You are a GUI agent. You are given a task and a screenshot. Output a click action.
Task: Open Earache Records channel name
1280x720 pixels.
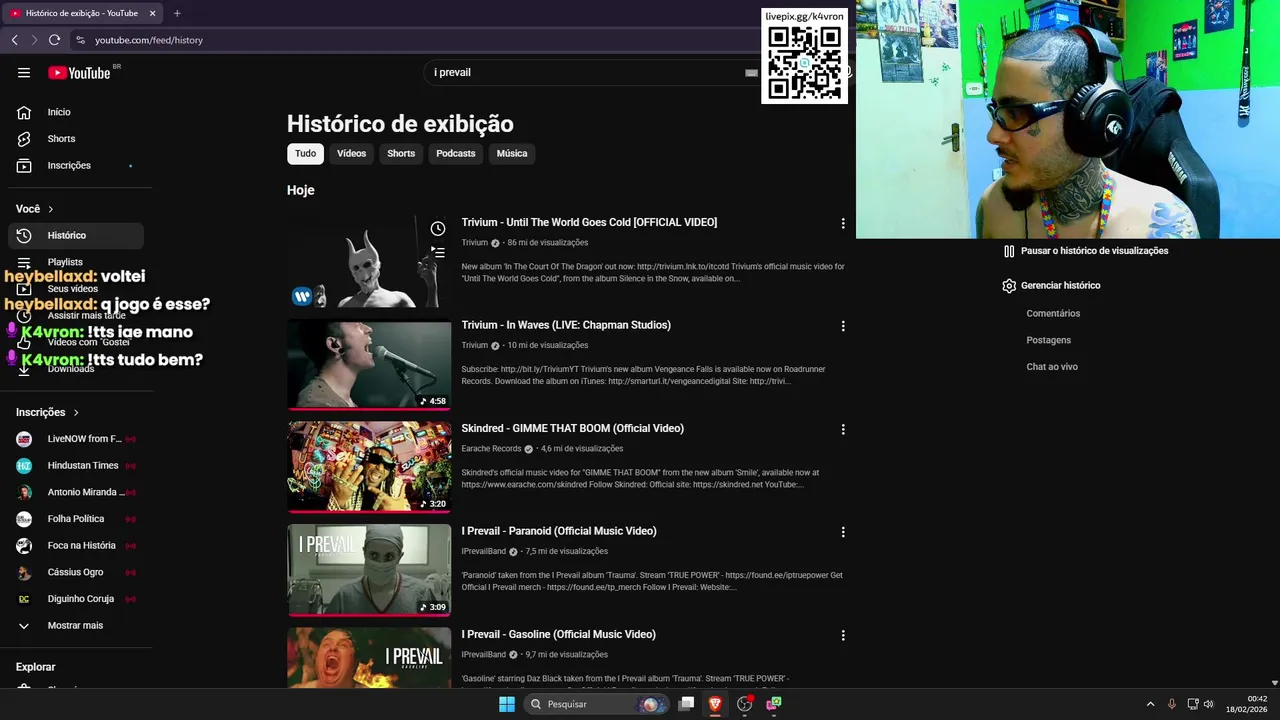pos(491,449)
